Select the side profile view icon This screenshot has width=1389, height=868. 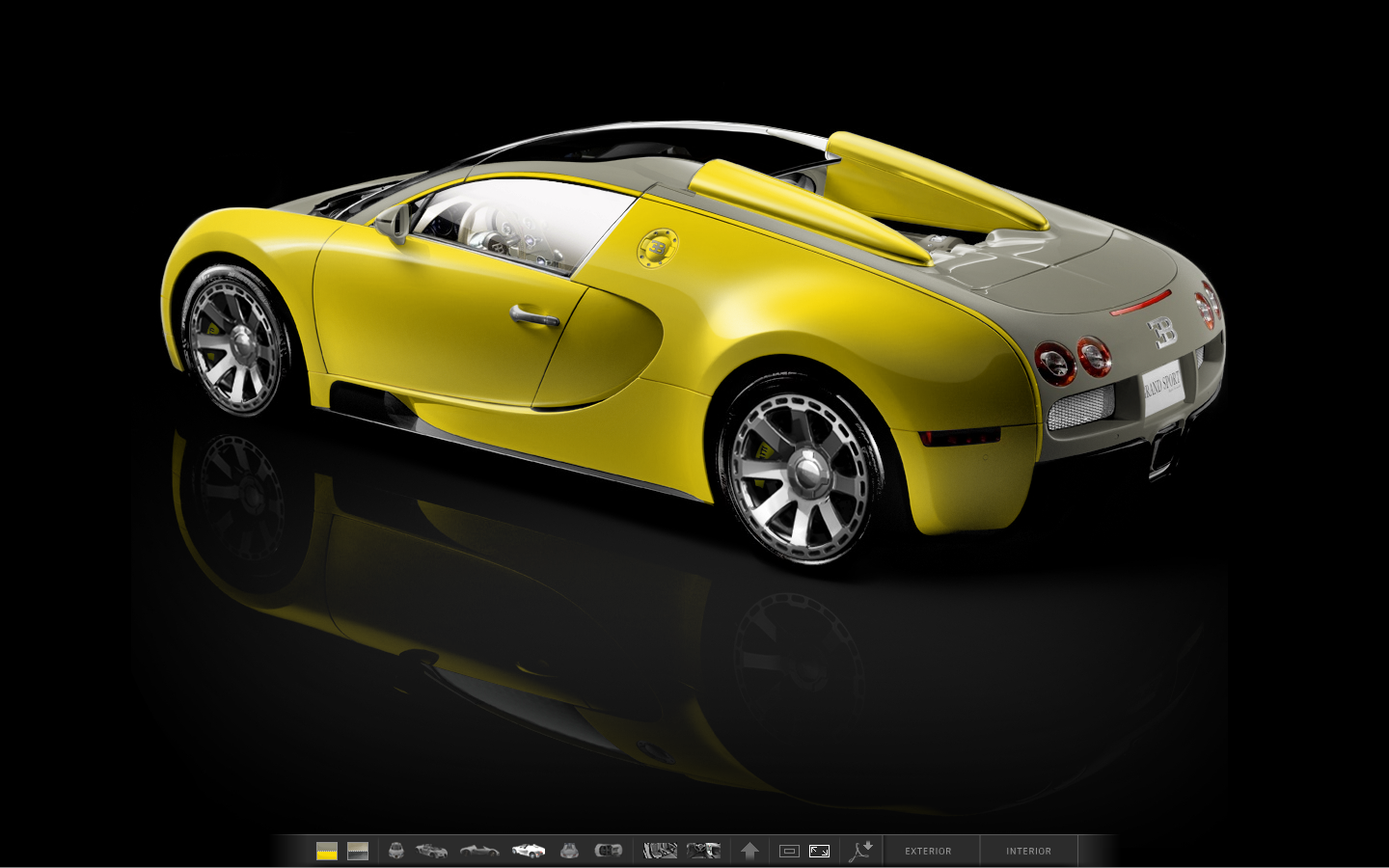[479, 851]
